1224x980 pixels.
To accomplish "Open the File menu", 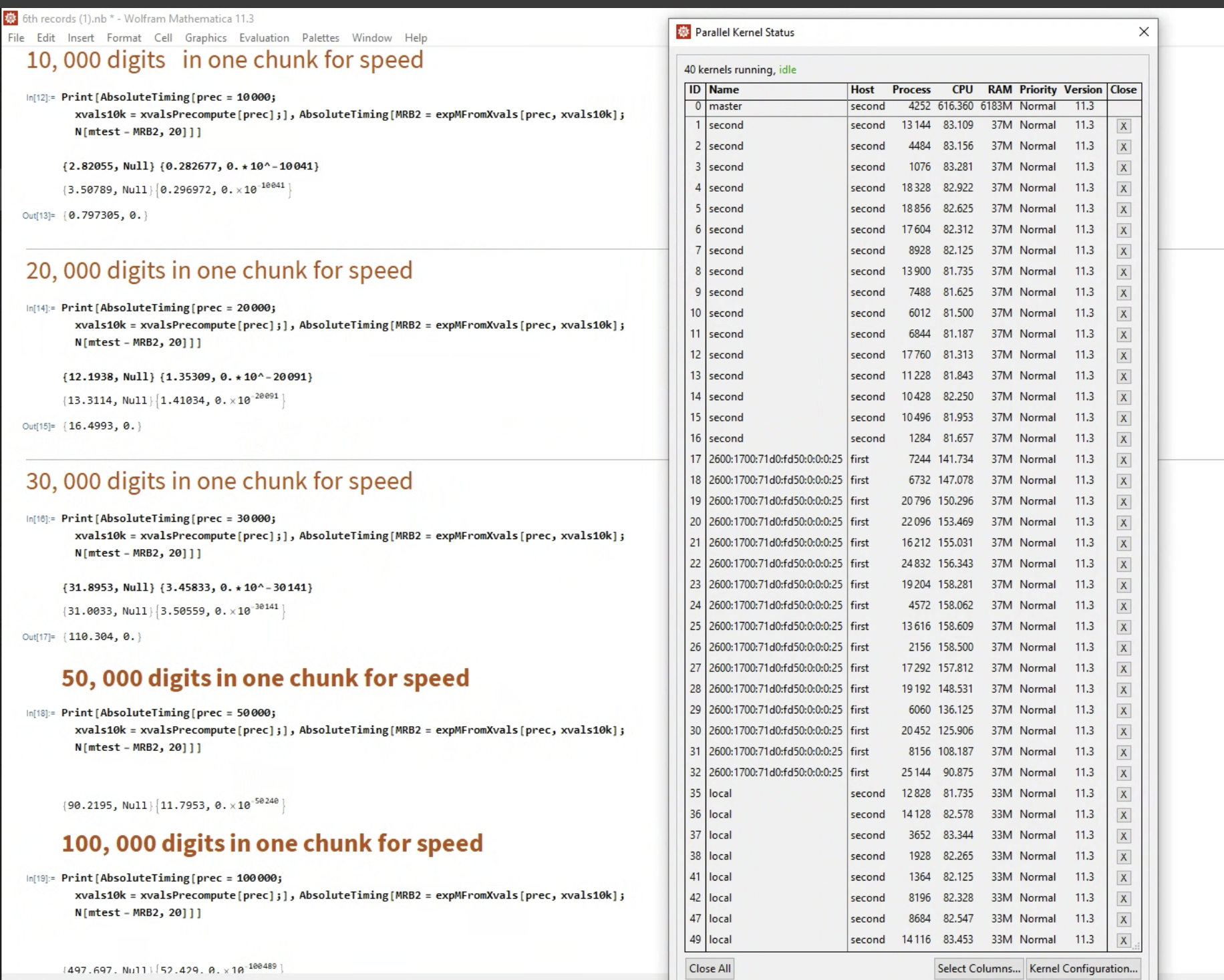I will tap(16, 38).
